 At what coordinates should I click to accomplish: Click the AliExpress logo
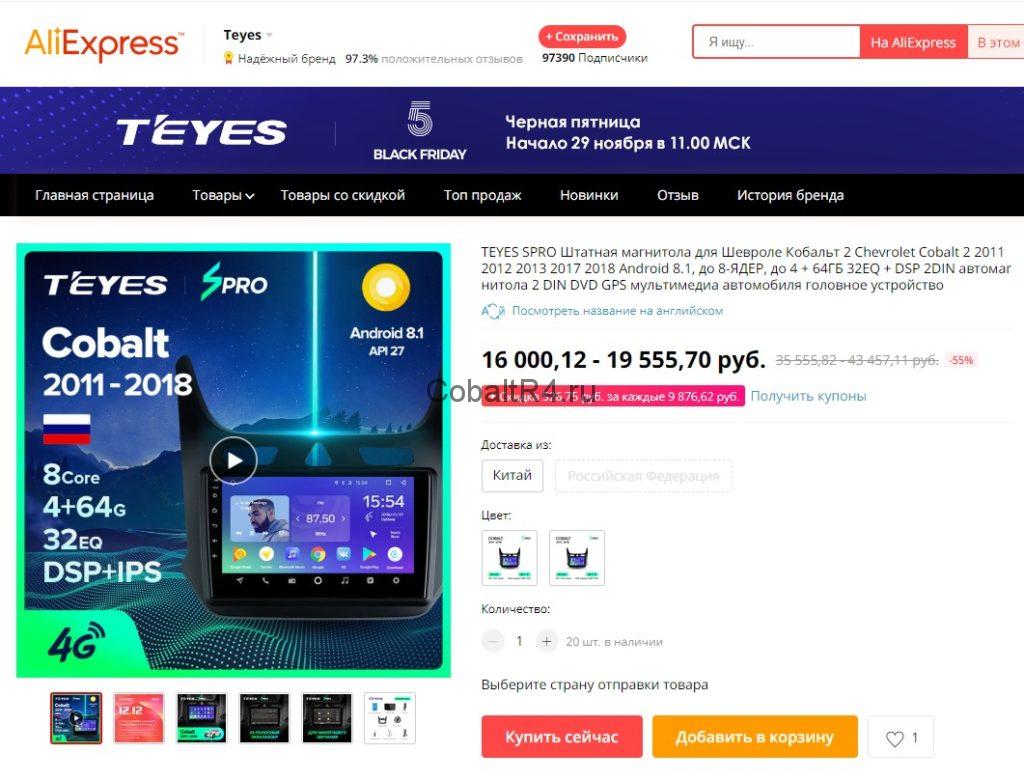[x=104, y=44]
